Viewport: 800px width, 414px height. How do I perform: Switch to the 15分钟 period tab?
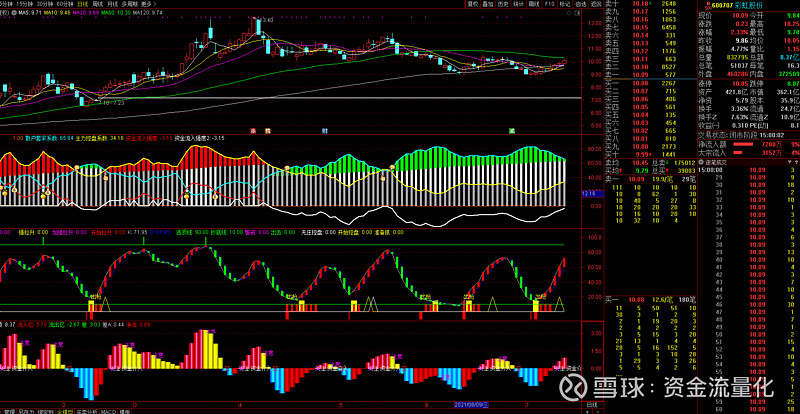point(23,4)
